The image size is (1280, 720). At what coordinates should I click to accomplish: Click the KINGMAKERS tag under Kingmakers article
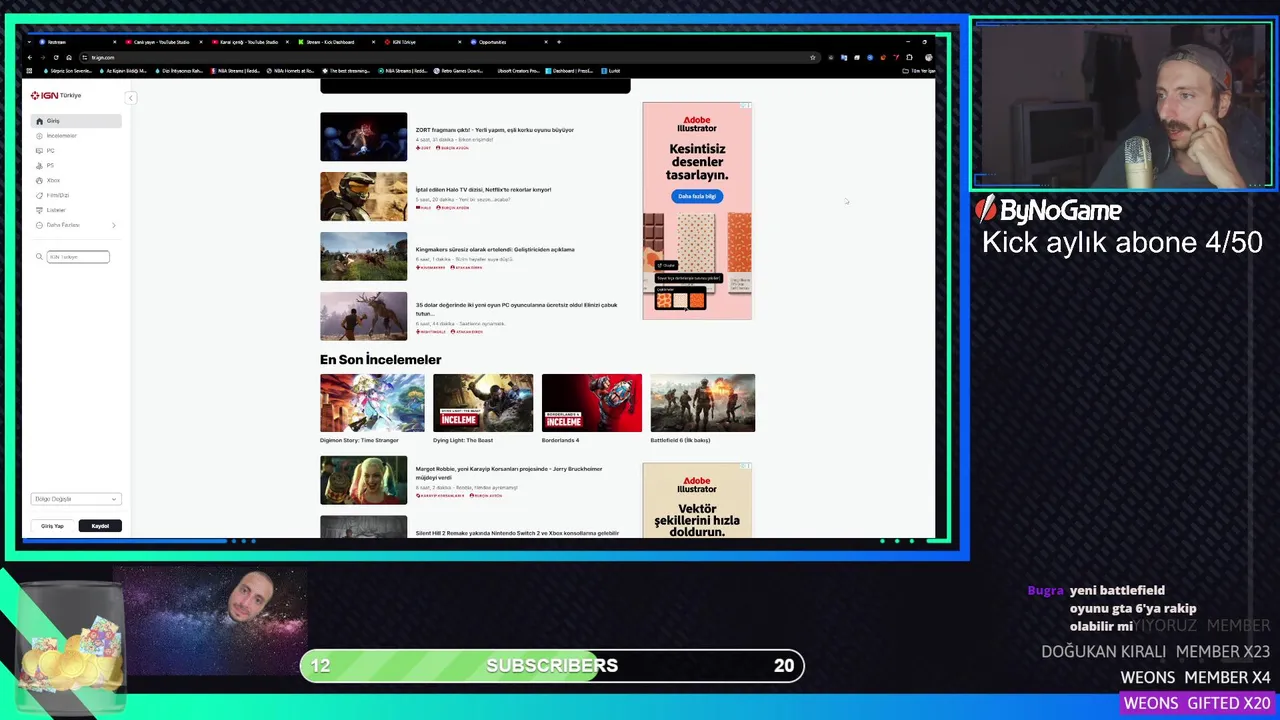tap(431, 268)
